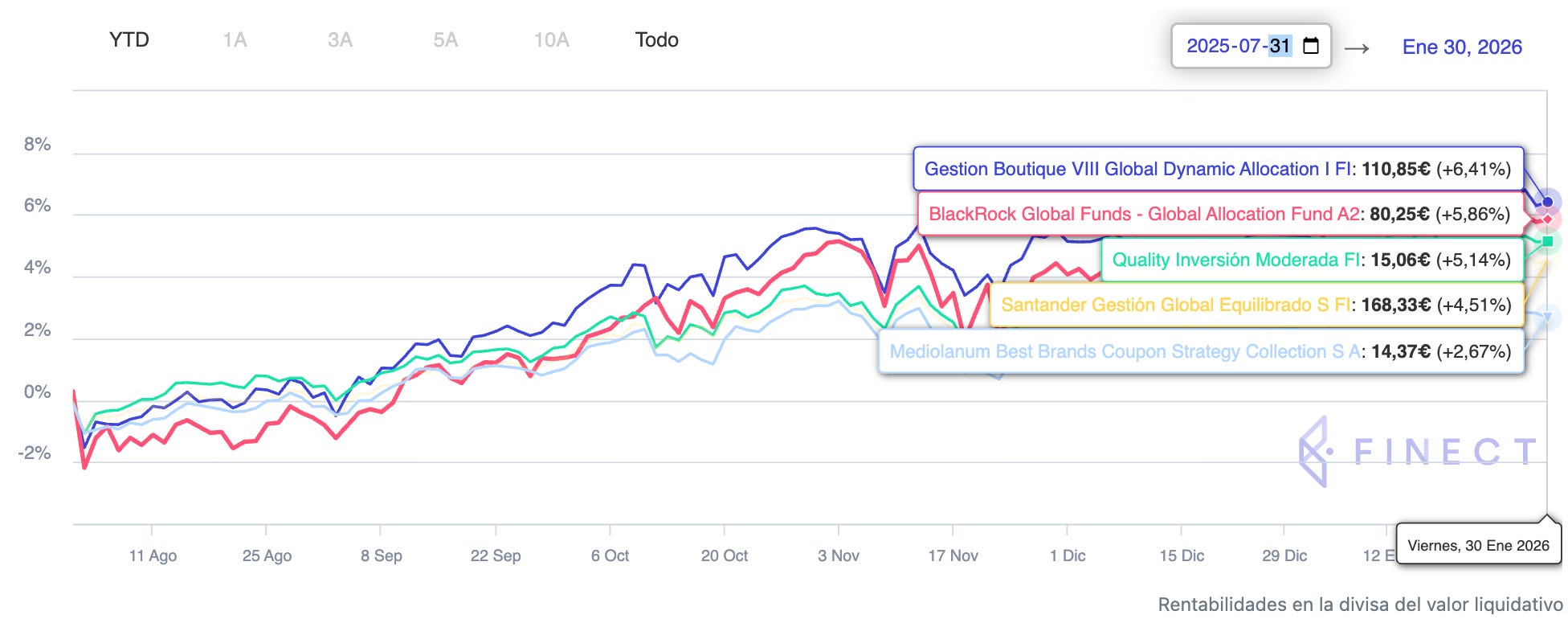Click the green square data point marker
Screen dimensions: 1568x619
pyautogui.click(x=1547, y=241)
